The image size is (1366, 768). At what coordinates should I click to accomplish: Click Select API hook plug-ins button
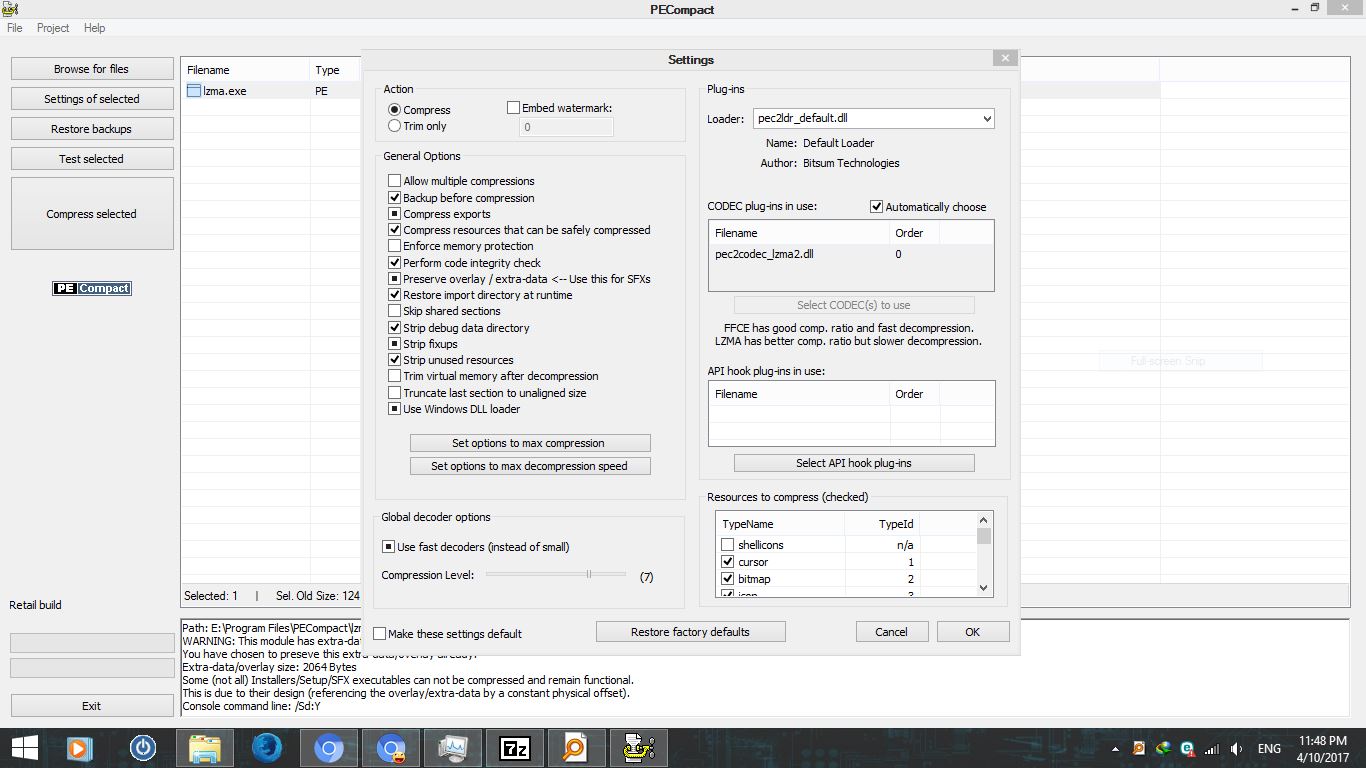(854, 463)
